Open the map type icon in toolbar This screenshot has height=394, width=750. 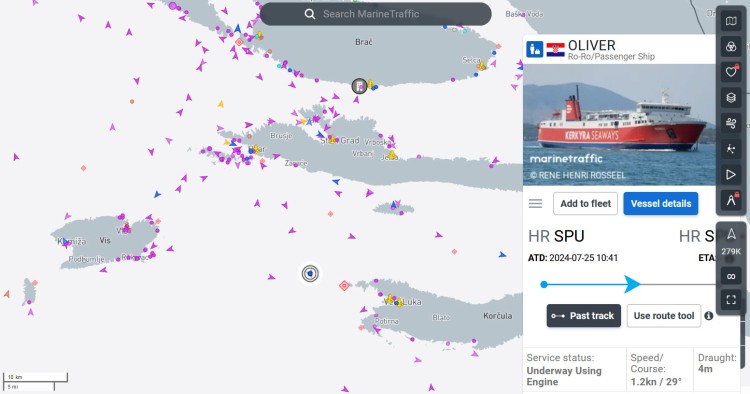(731, 21)
